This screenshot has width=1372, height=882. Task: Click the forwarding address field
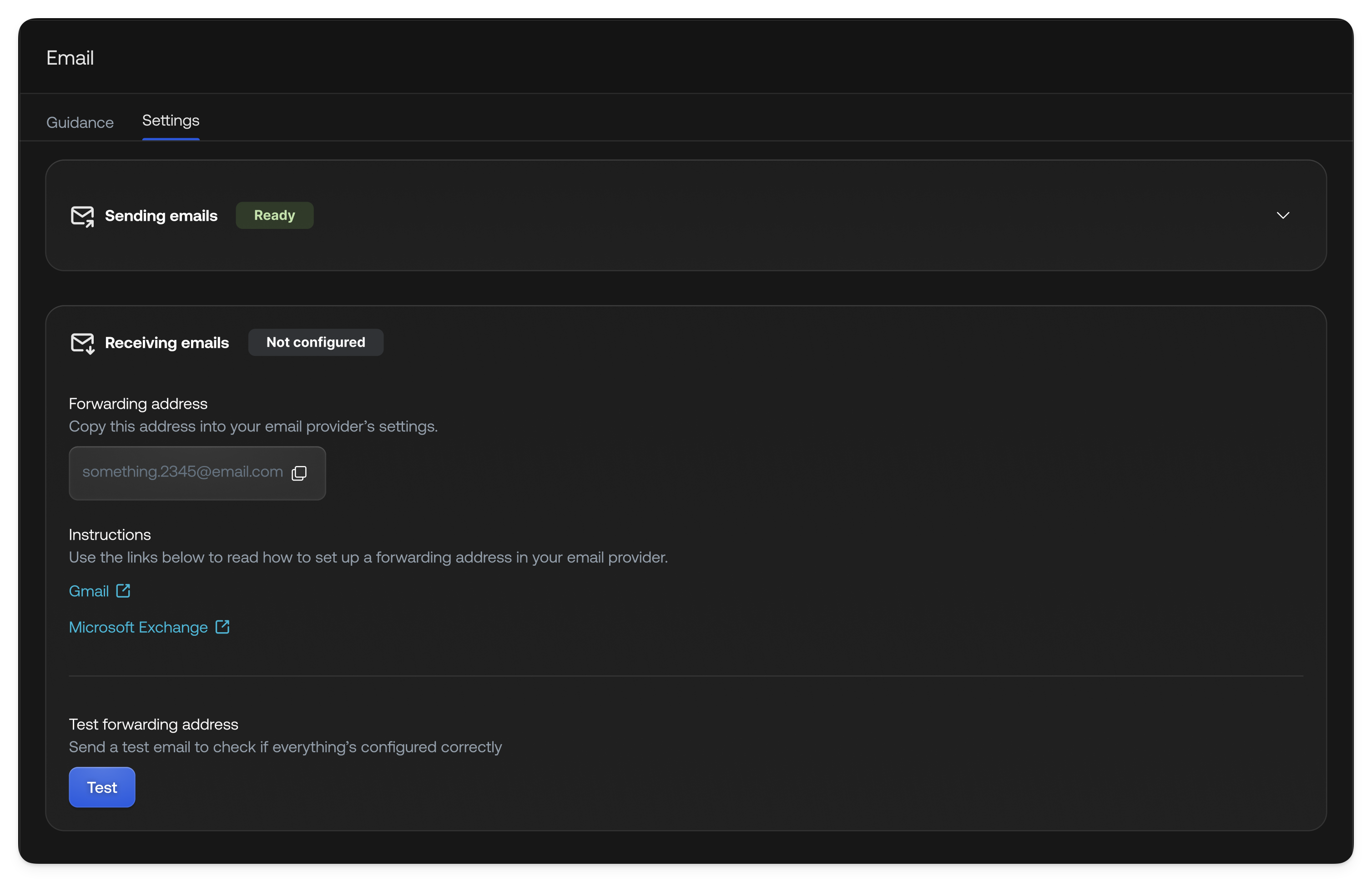click(182, 472)
